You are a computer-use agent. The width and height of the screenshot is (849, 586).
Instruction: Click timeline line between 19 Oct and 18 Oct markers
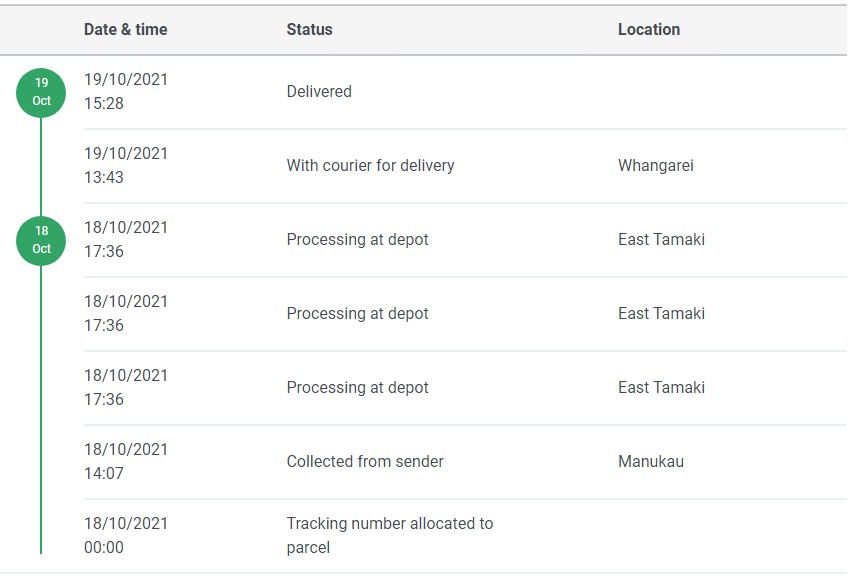[41, 166]
